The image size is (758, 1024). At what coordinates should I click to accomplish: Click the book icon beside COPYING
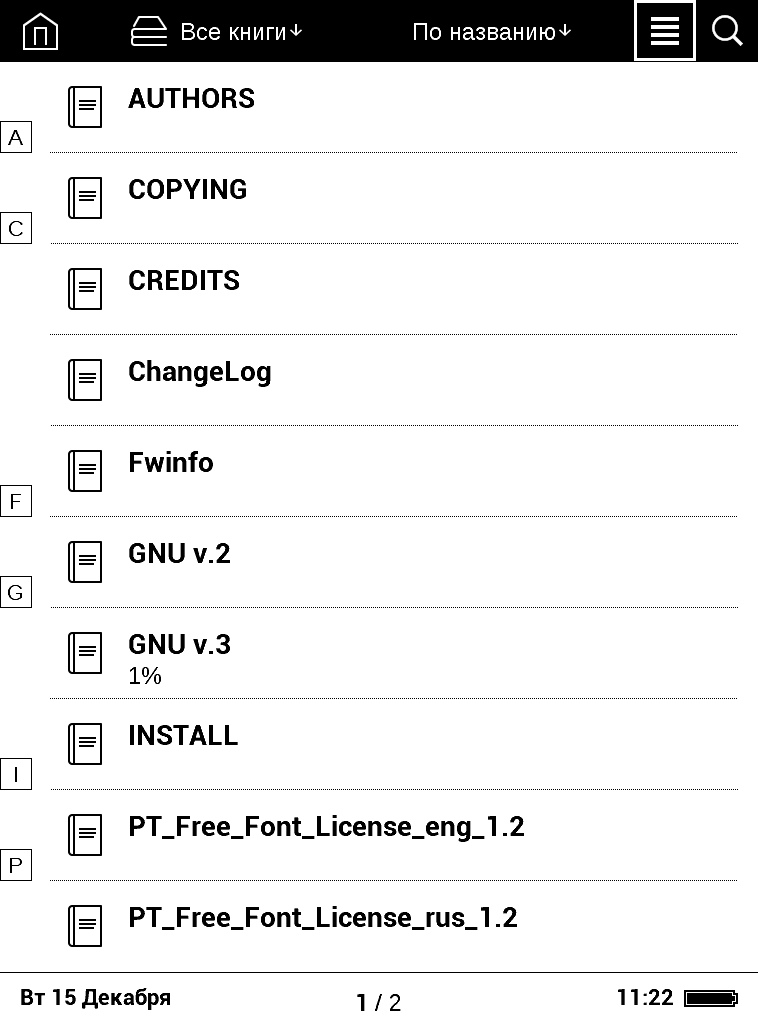(85, 198)
